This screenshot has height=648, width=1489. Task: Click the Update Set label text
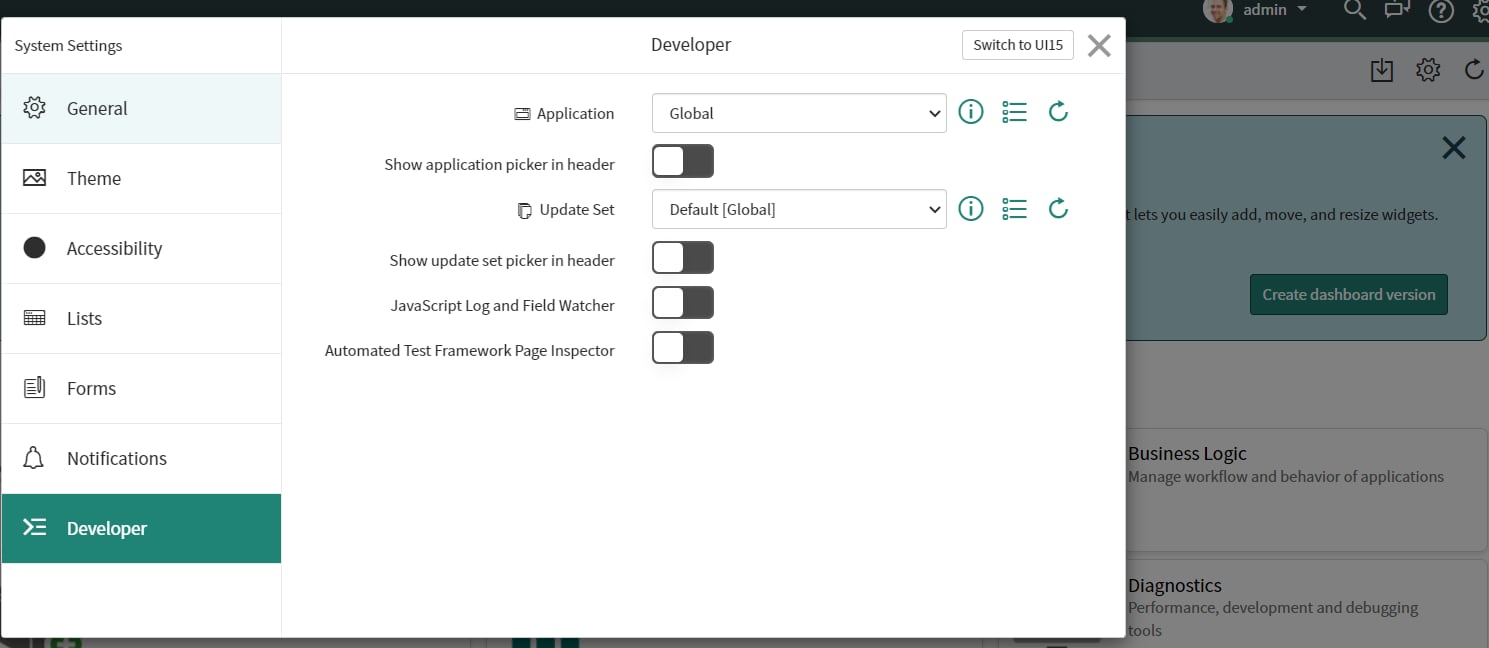[577, 209]
